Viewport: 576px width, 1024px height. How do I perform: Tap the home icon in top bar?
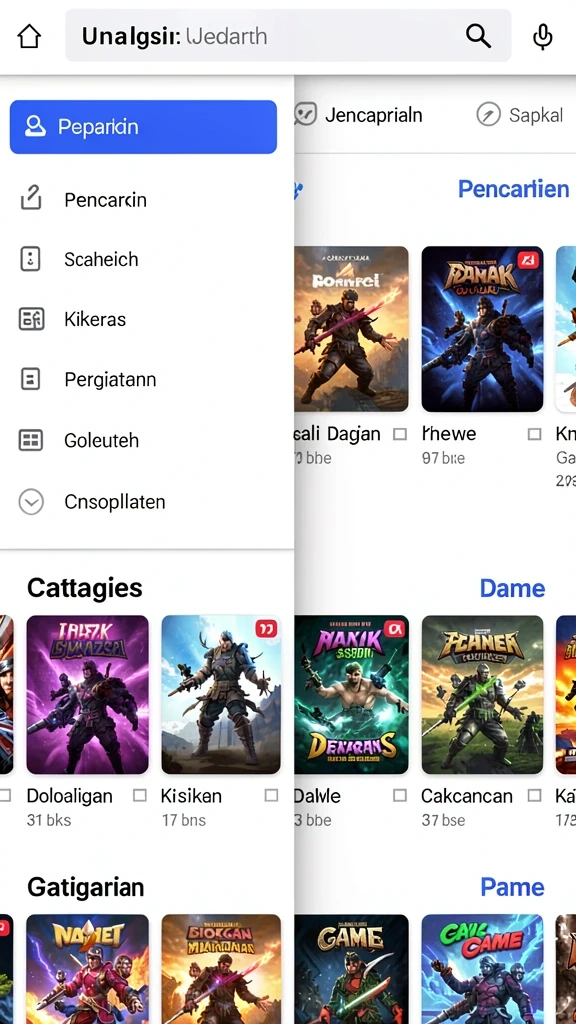click(x=29, y=37)
